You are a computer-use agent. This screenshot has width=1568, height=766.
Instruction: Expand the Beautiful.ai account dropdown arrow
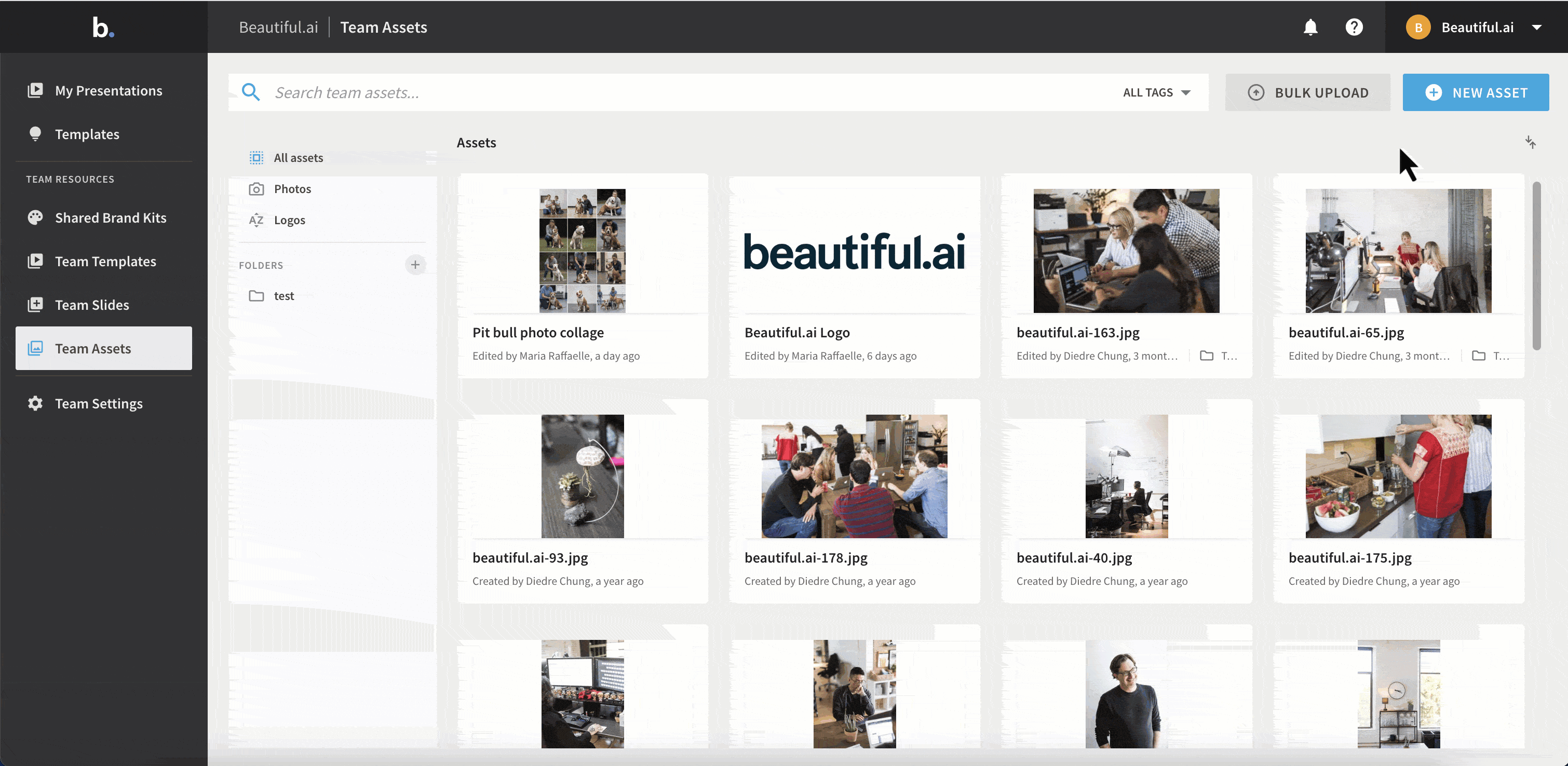(x=1536, y=28)
